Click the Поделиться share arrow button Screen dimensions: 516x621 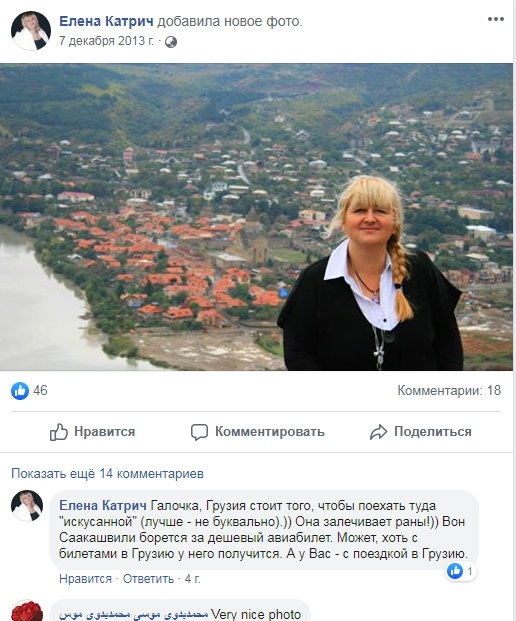421,432
